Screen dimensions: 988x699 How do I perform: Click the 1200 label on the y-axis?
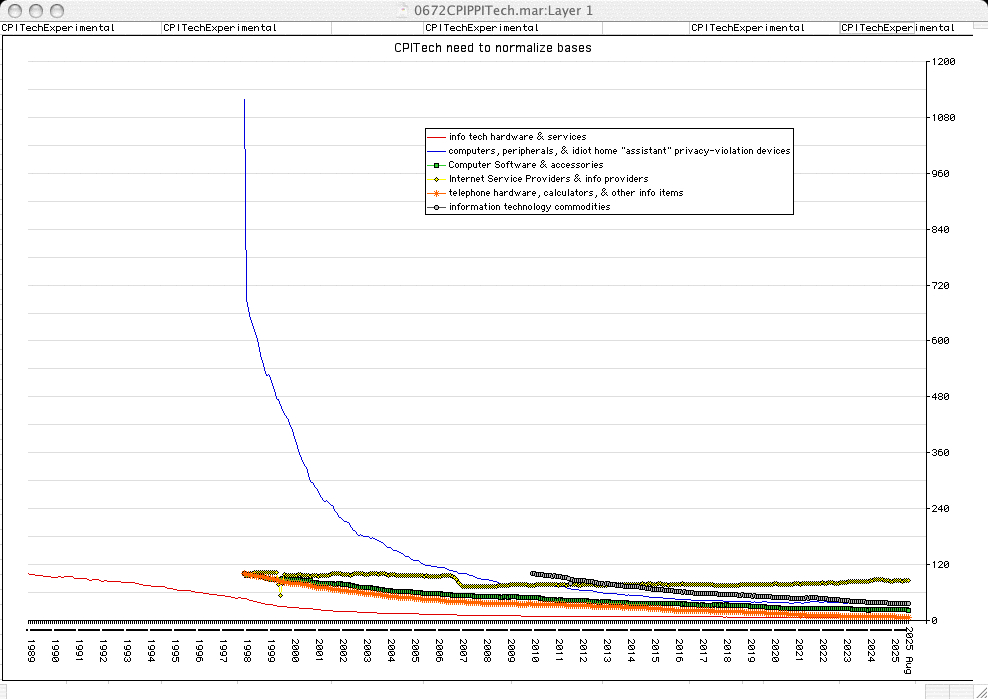[944, 62]
